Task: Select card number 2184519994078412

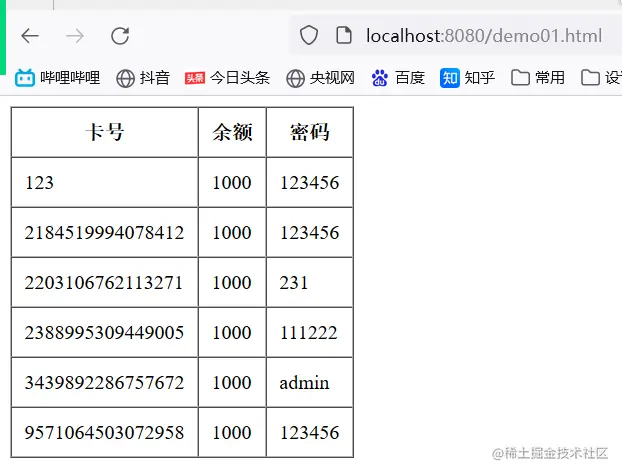Action: coord(105,232)
